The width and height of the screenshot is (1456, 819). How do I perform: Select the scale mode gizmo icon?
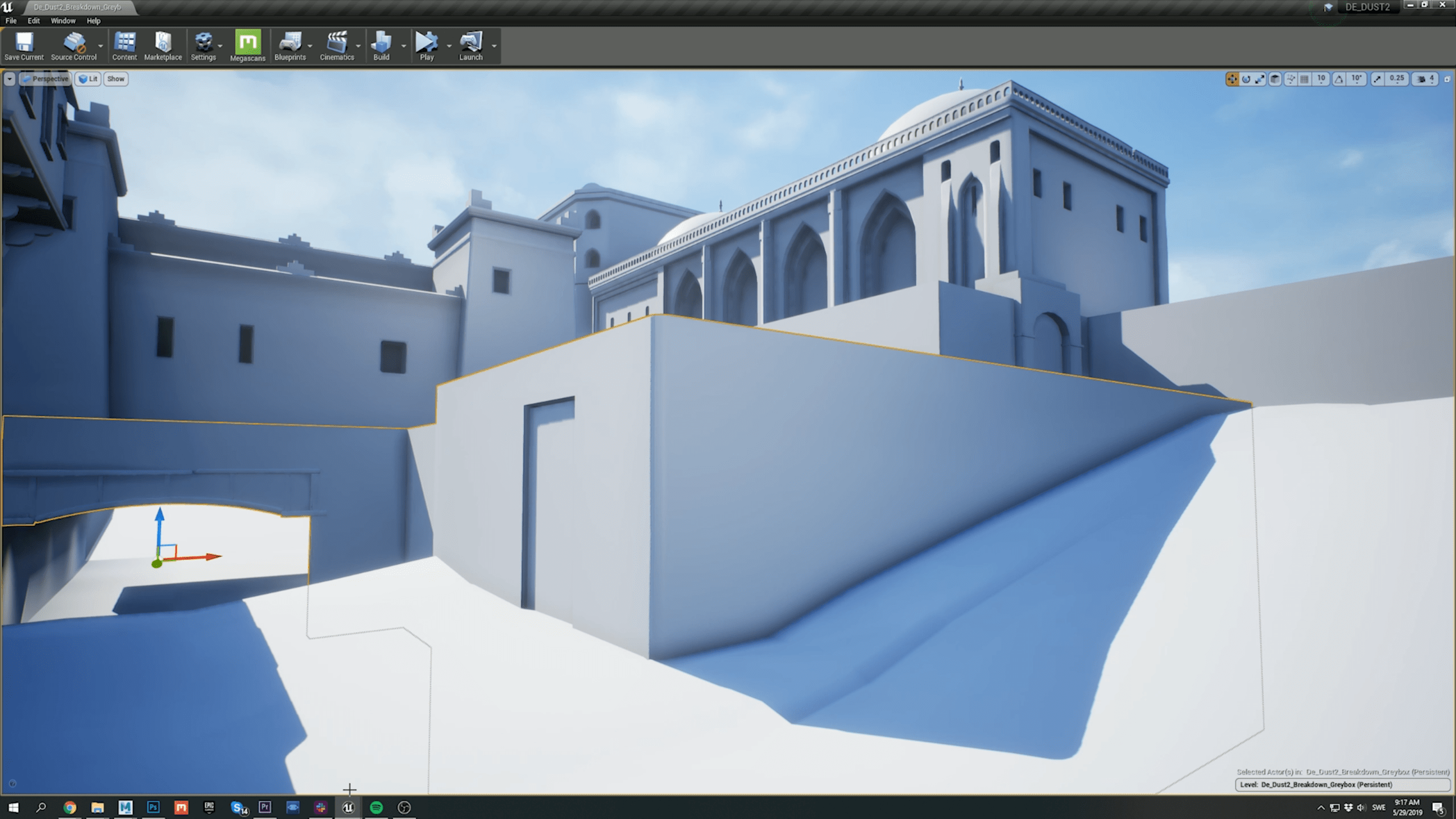click(x=1260, y=79)
